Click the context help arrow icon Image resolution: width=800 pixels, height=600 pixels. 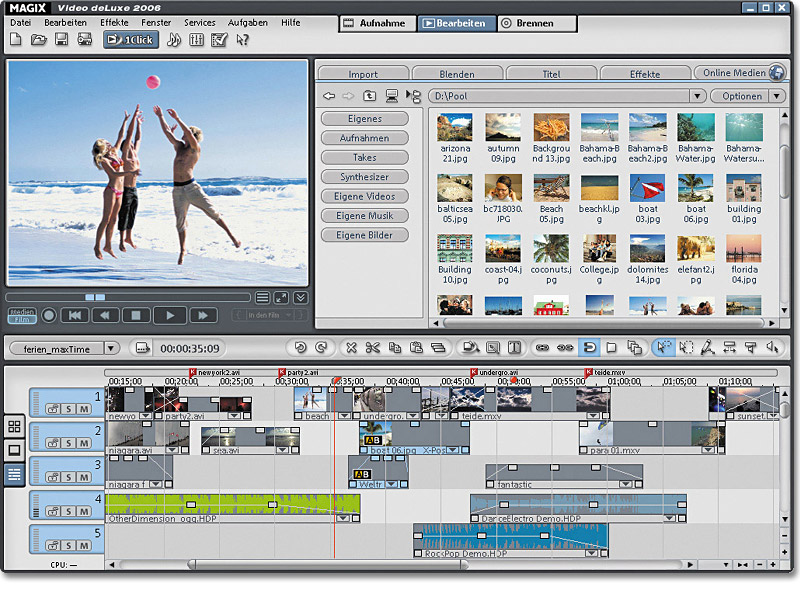[x=242, y=39]
